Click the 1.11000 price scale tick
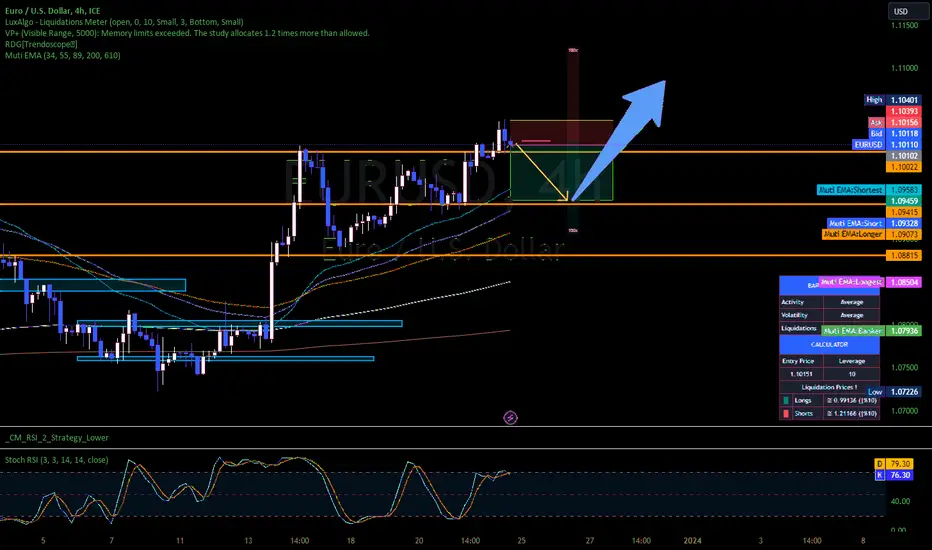The width and height of the screenshot is (932, 550). [x=904, y=68]
